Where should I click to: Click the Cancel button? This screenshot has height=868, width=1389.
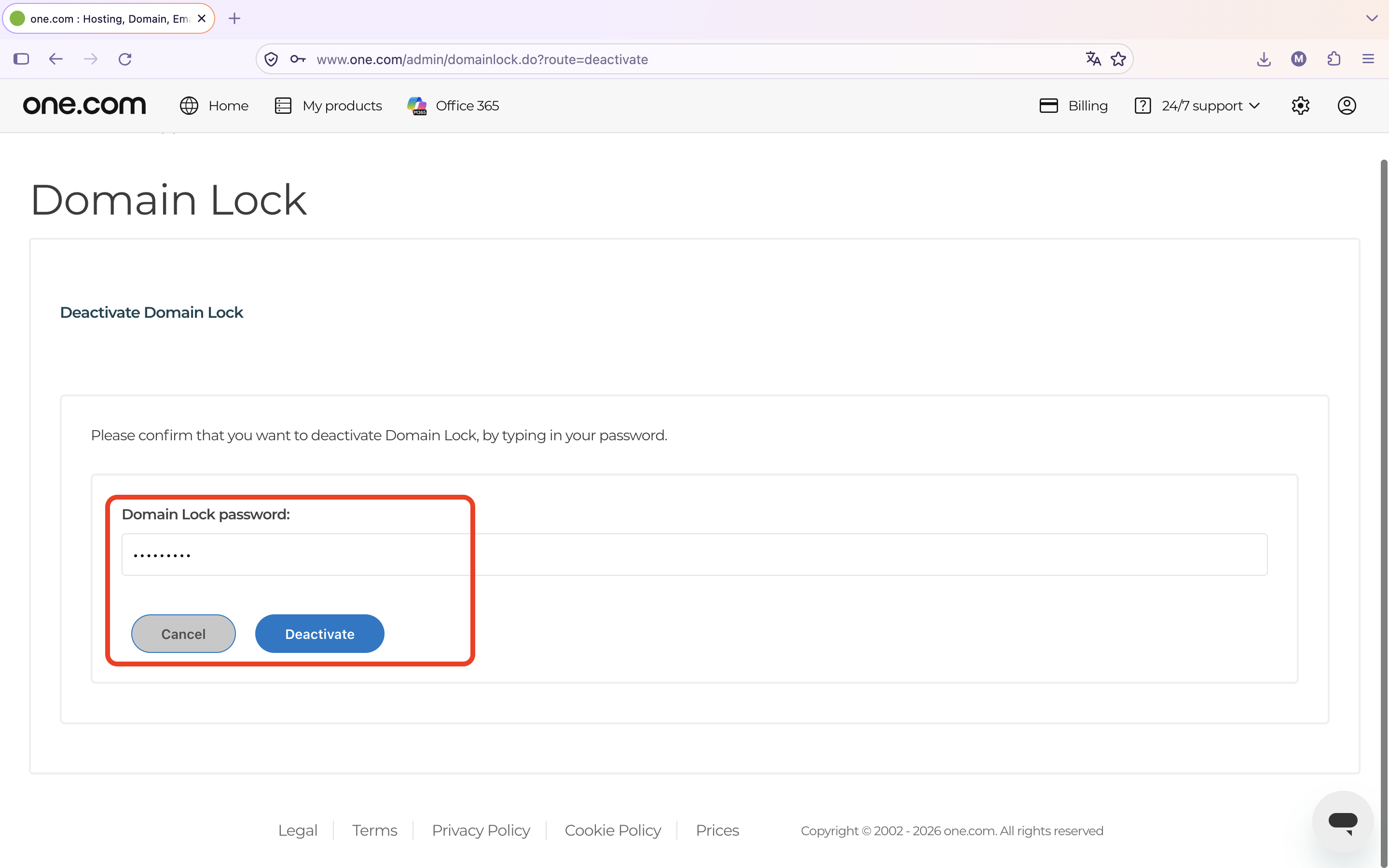pos(183,634)
